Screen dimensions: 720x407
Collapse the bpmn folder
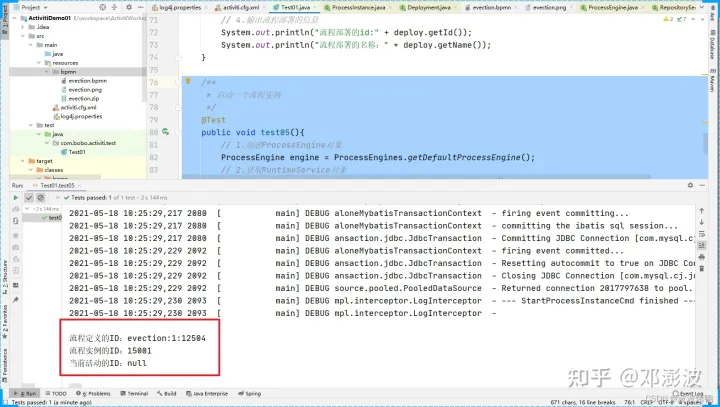(x=47, y=72)
